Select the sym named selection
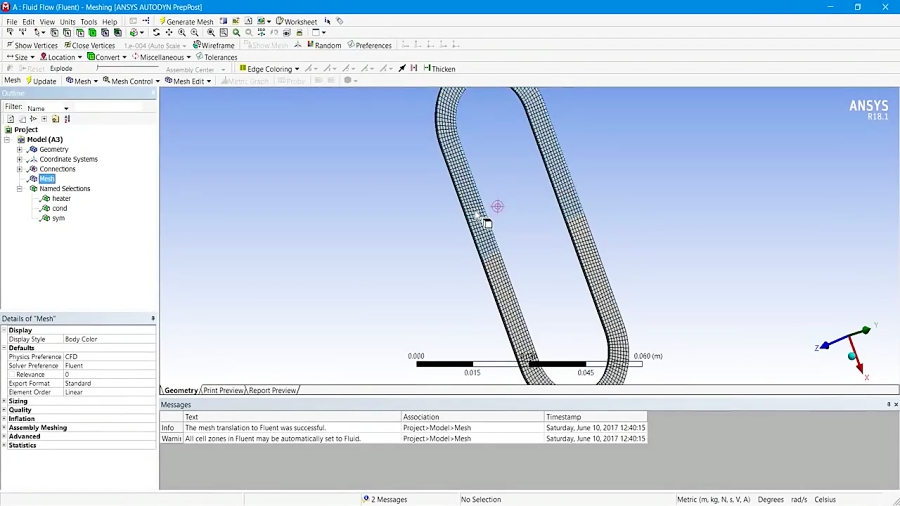The image size is (900, 506). (x=58, y=218)
